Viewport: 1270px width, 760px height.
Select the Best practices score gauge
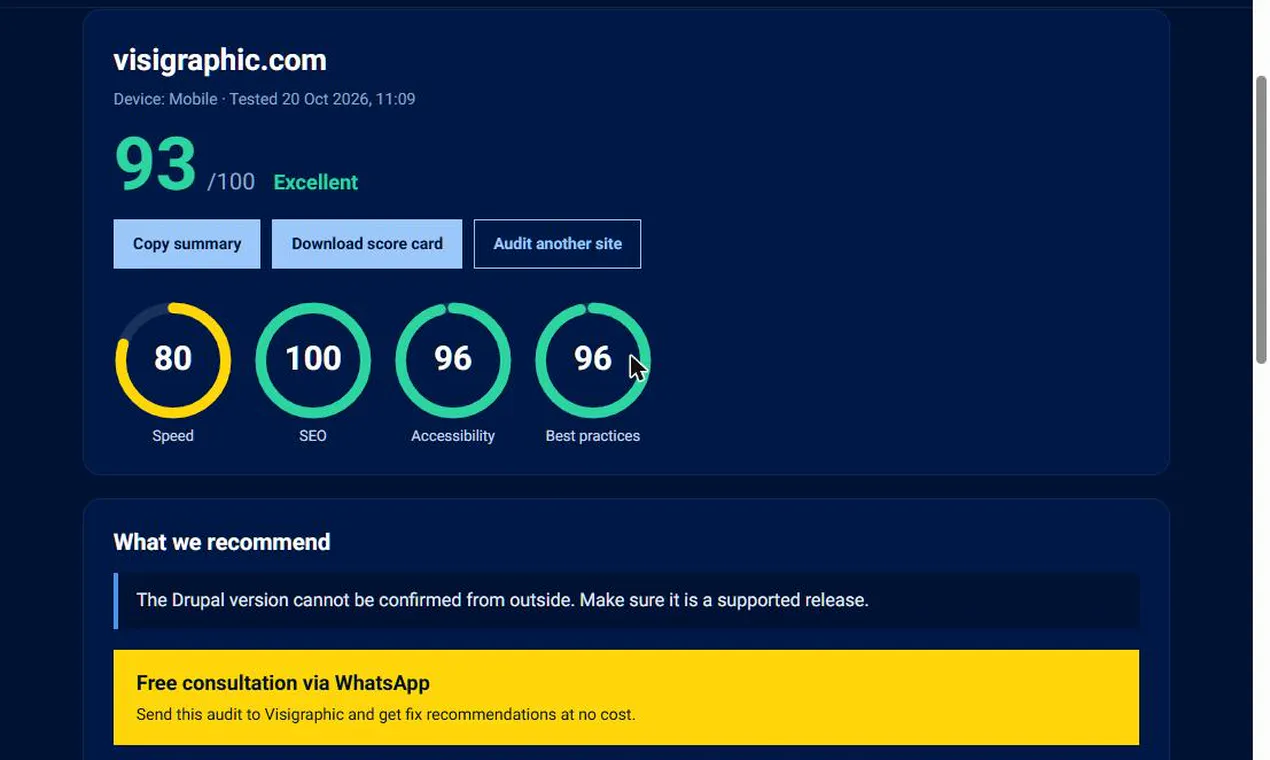593,360
